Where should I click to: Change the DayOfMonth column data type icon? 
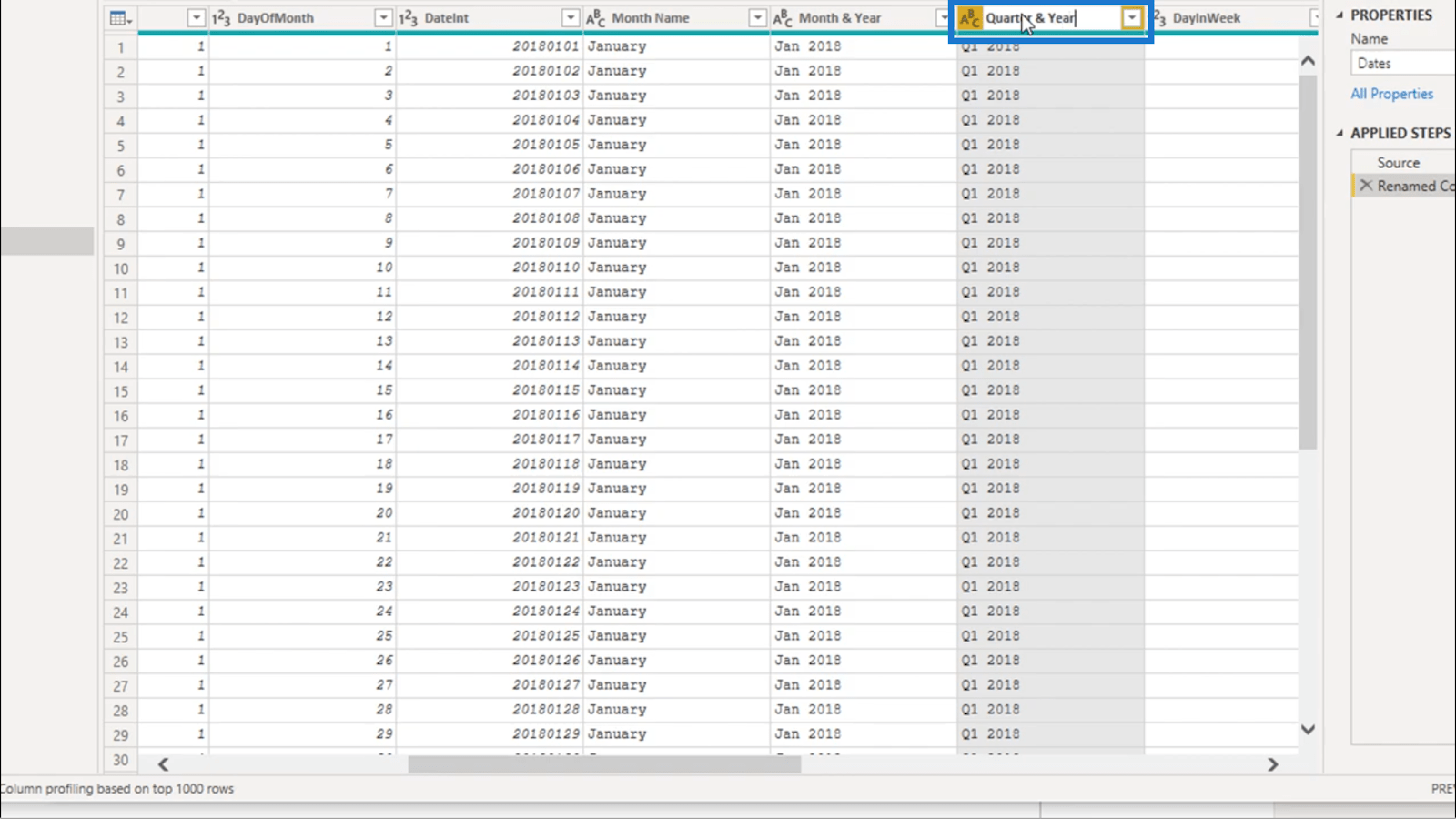coord(221,18)
